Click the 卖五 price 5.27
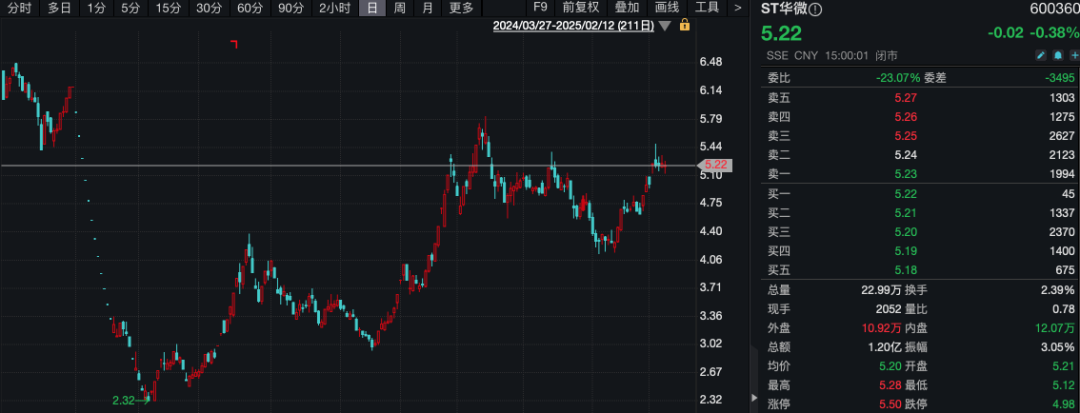1080x413 pixels. coord(906,98)
